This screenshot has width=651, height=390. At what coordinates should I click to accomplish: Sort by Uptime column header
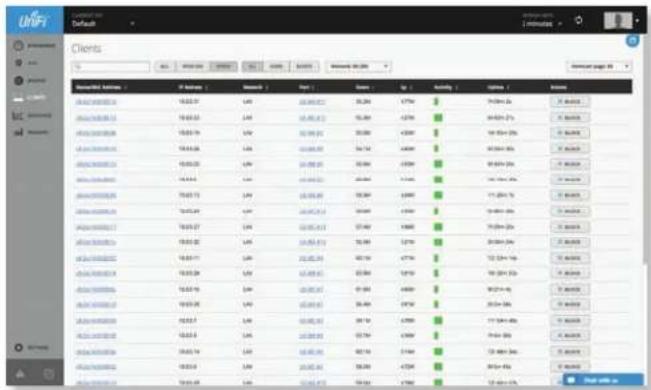click(x=498, y=87)
